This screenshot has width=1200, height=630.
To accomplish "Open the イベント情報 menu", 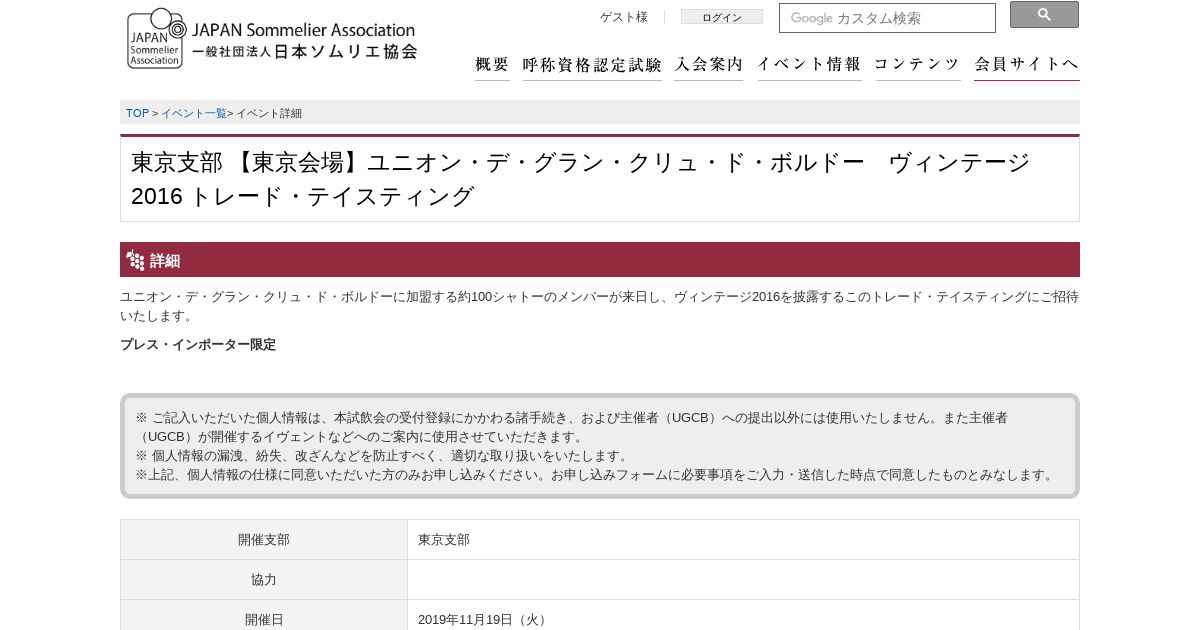I will (x=809, y=64).
